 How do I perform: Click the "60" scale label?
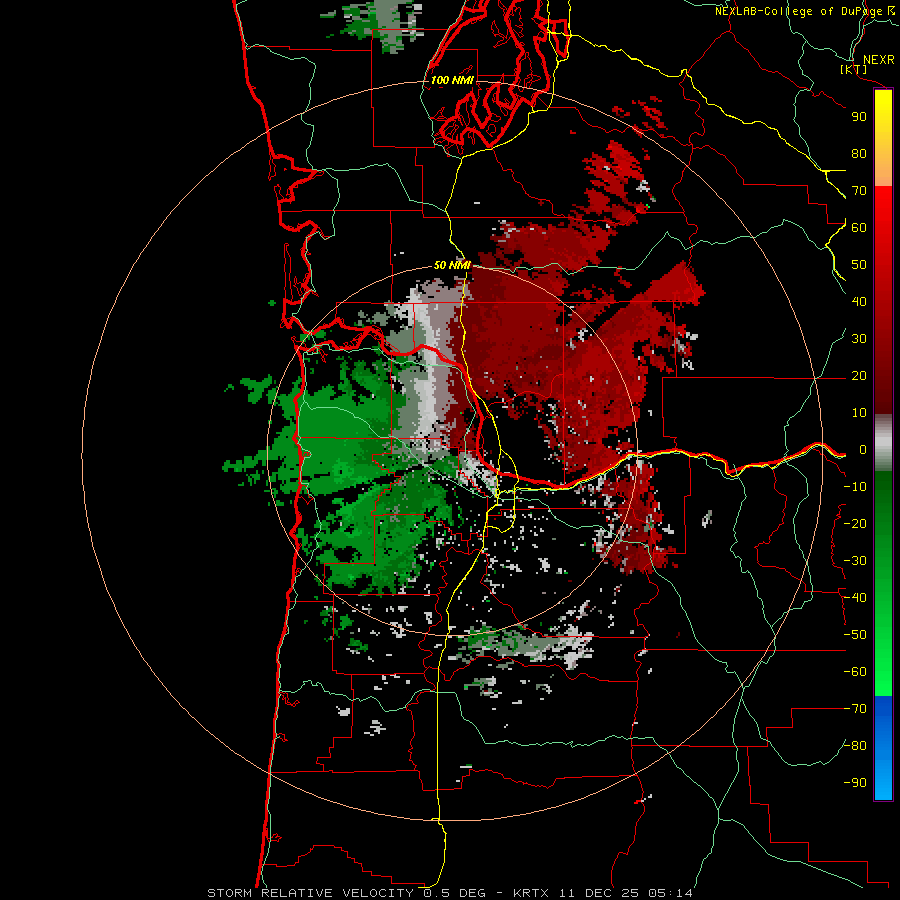click(x=859, y=227)
